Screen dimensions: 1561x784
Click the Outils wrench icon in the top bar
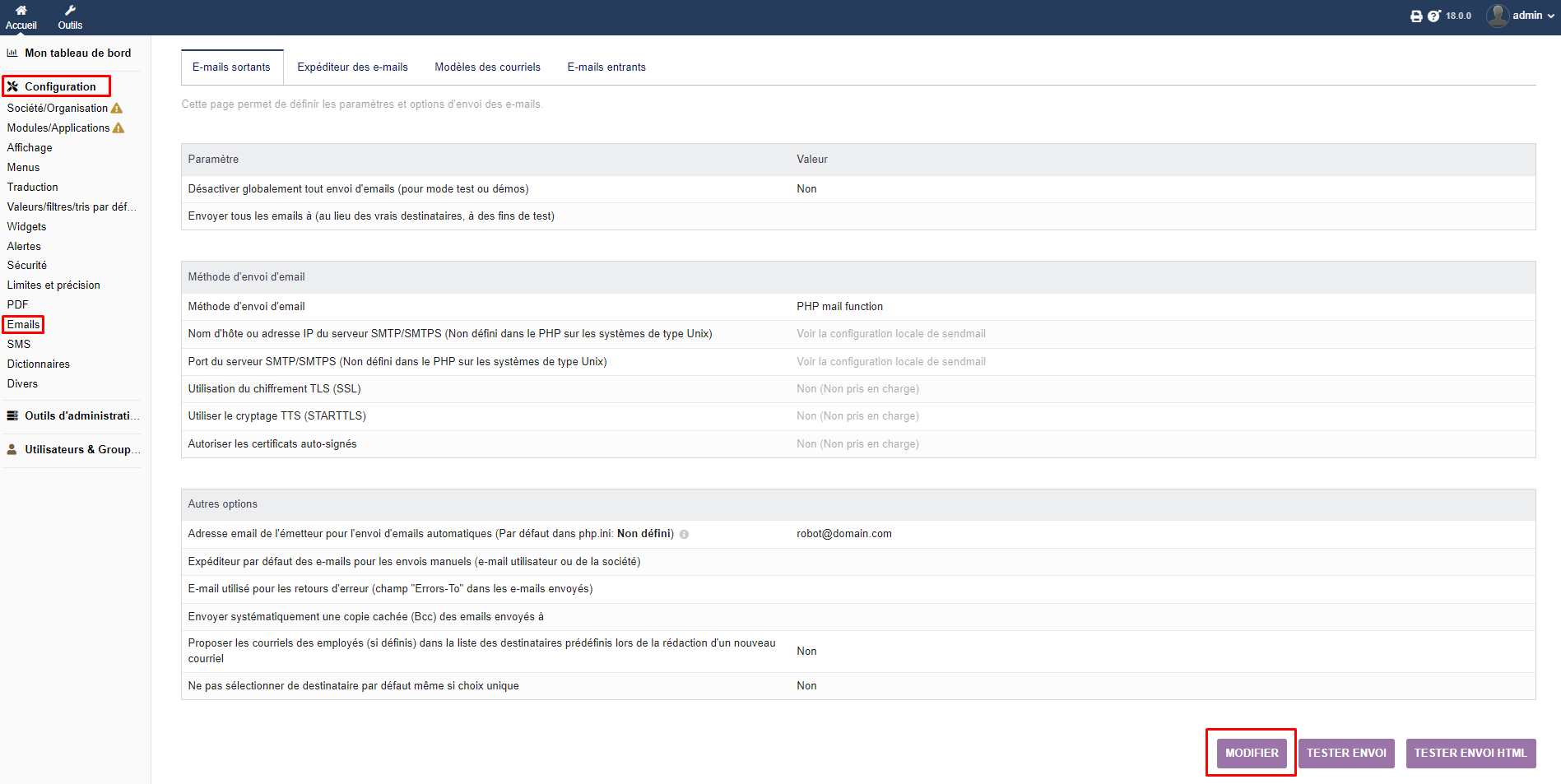pyautogui.click(x=70, y=11)
